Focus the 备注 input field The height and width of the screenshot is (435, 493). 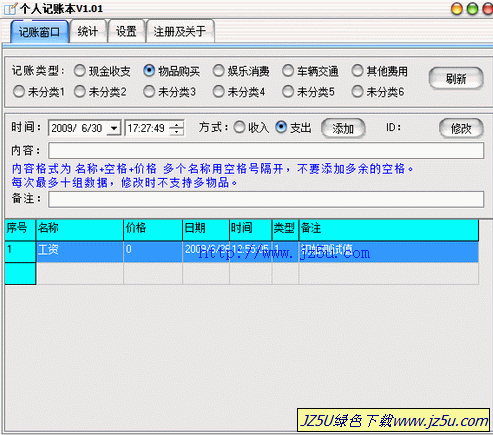(266, 199)
